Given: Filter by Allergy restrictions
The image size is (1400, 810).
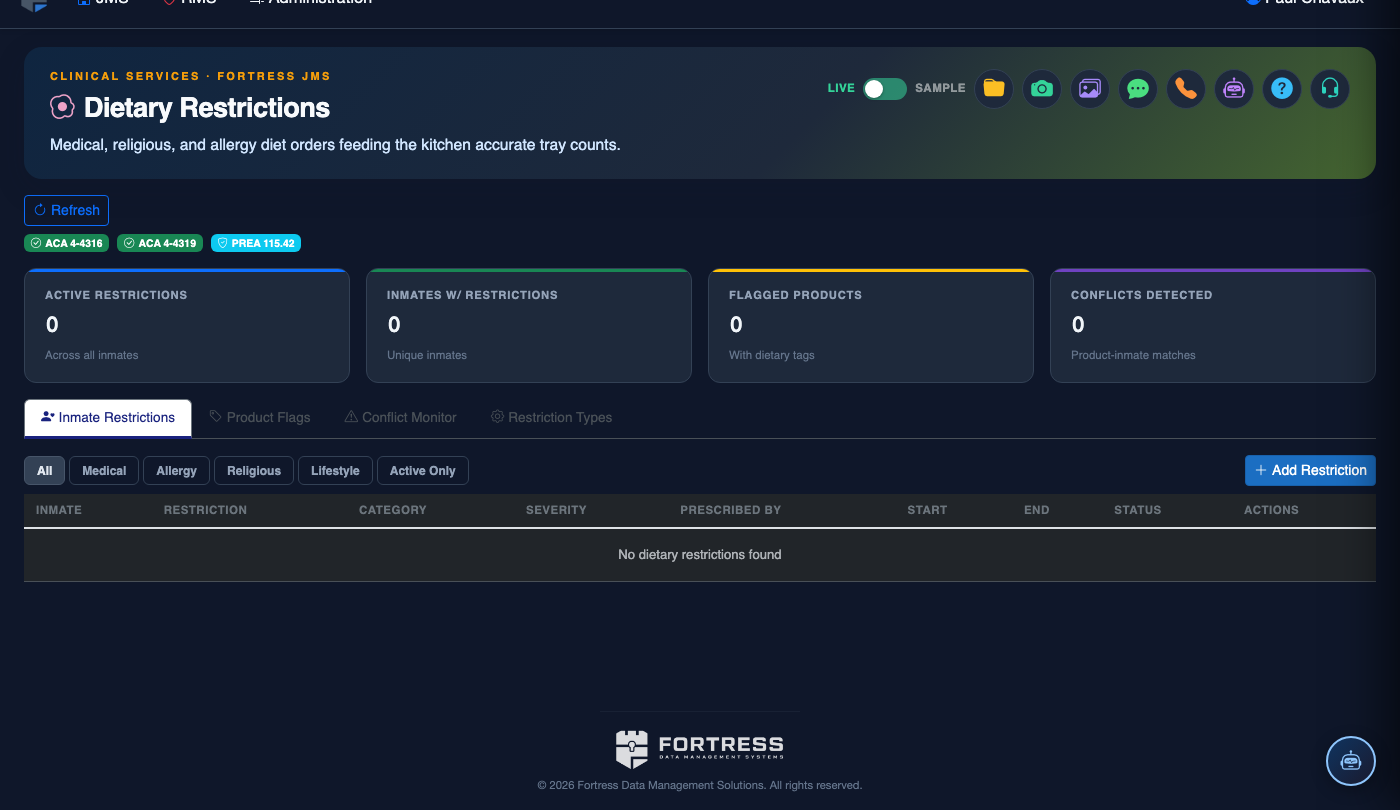Looking at the screenshot, I should pos(177,471).
